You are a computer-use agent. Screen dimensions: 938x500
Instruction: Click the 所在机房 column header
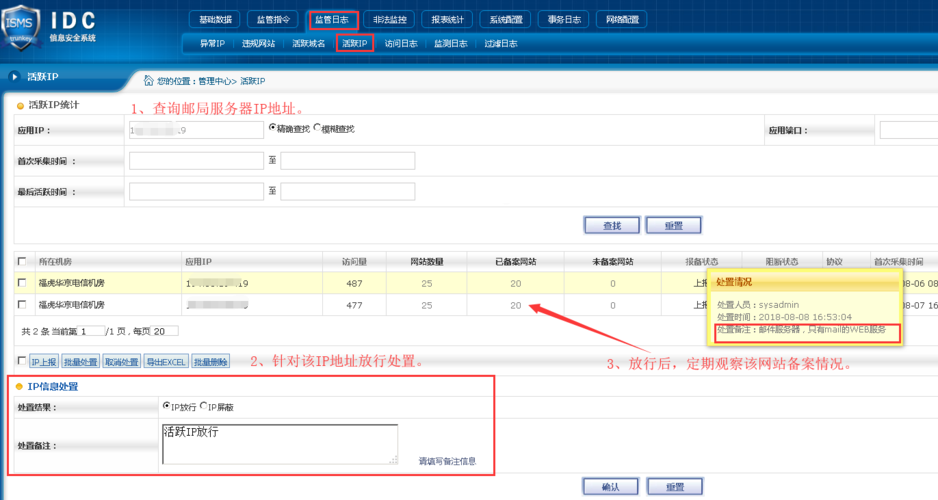coord(55,261)
